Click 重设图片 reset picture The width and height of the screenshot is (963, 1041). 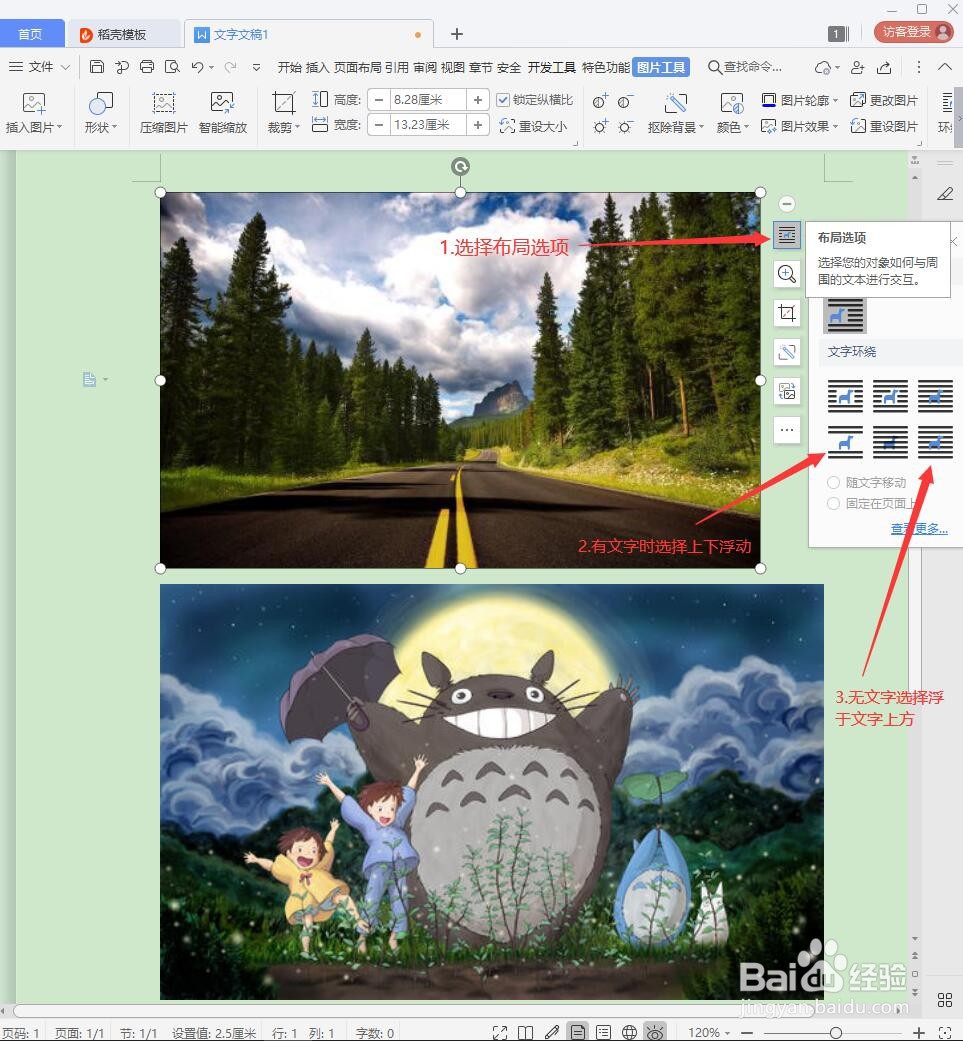(x=884, y=125)
